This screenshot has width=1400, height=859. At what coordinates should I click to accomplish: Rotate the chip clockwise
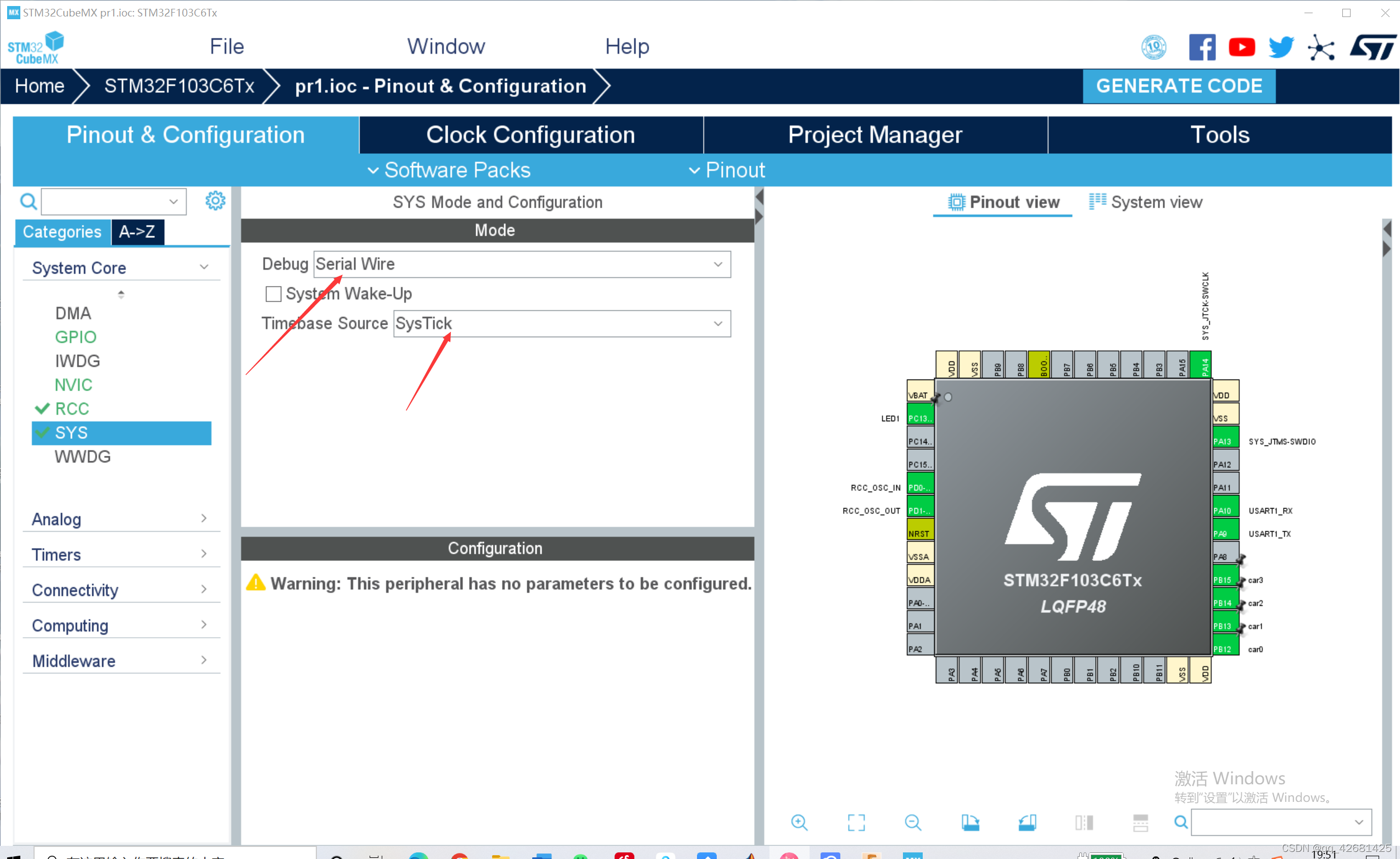(970, 822)
